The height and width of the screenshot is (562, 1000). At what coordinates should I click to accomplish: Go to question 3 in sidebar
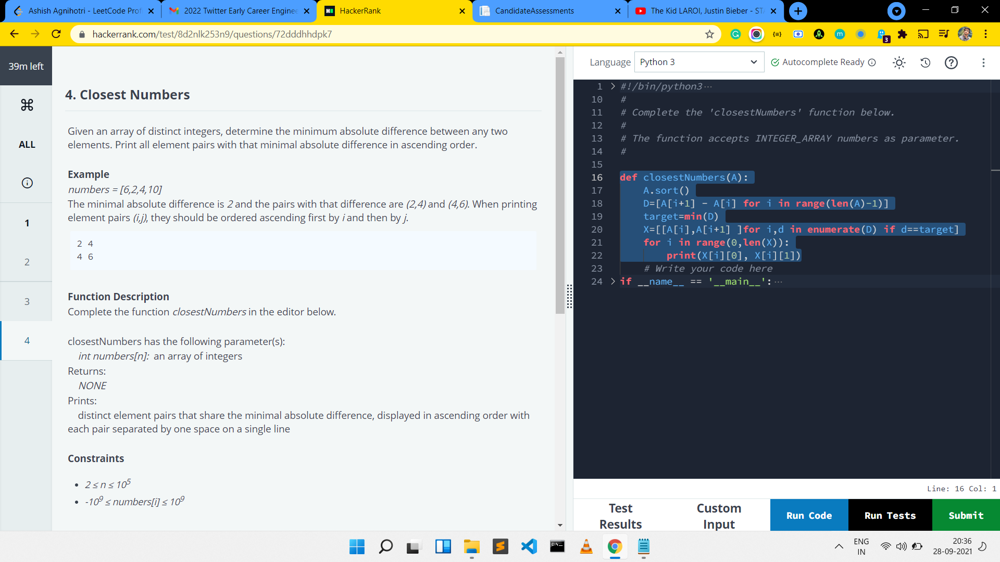(27, 301)
